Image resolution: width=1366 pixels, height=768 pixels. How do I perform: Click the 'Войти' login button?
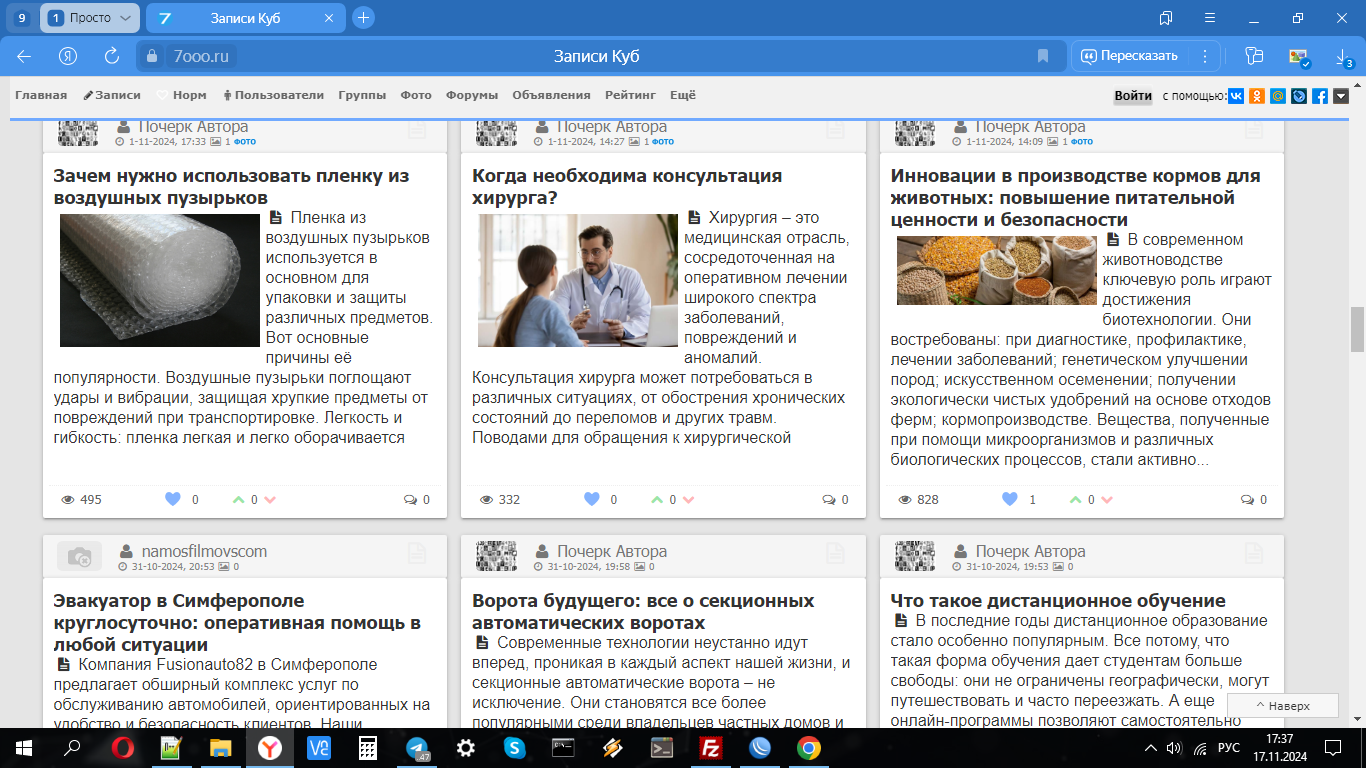pos(1133,96)
